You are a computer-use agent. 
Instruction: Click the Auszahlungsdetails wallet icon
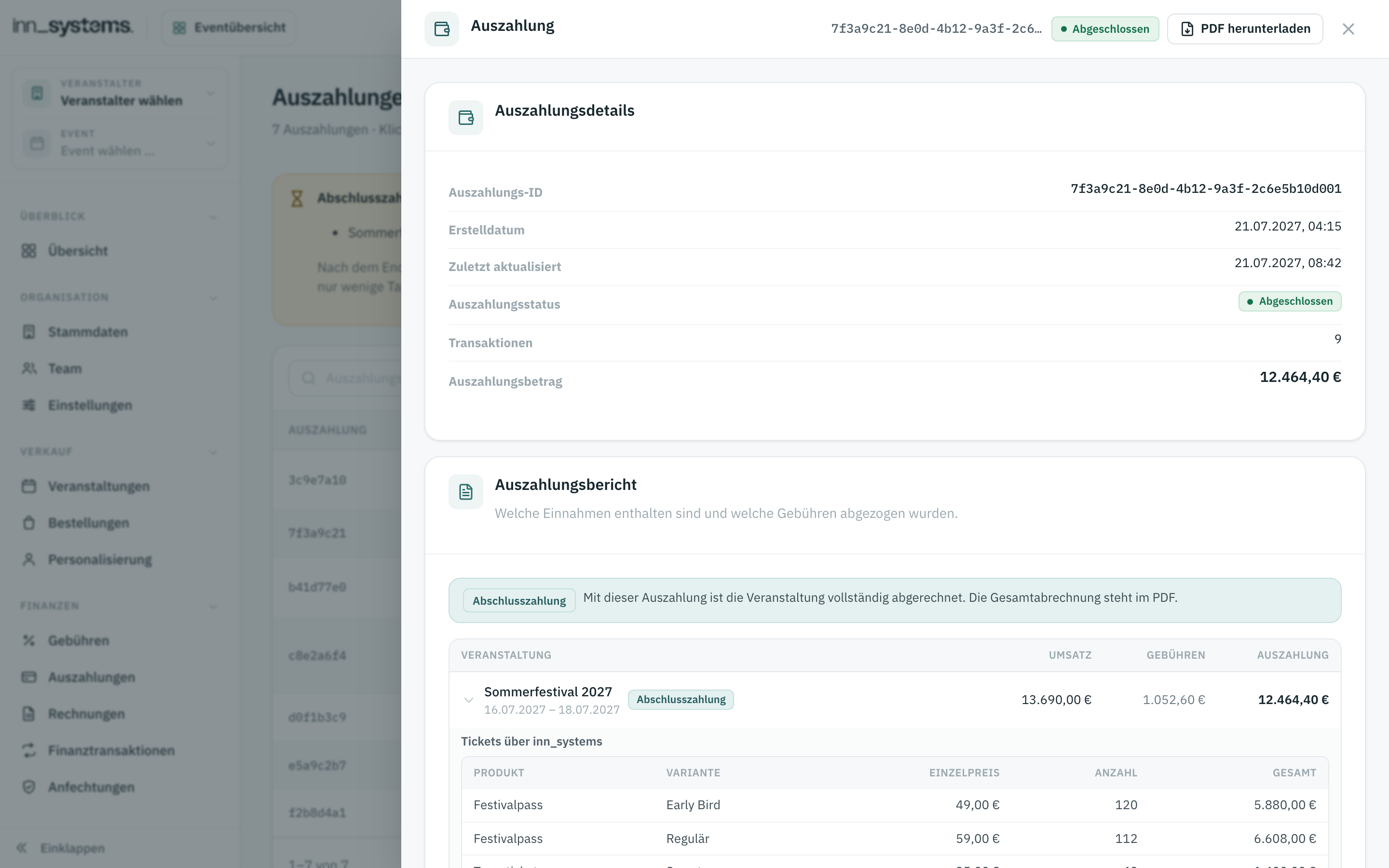point(465,118)
